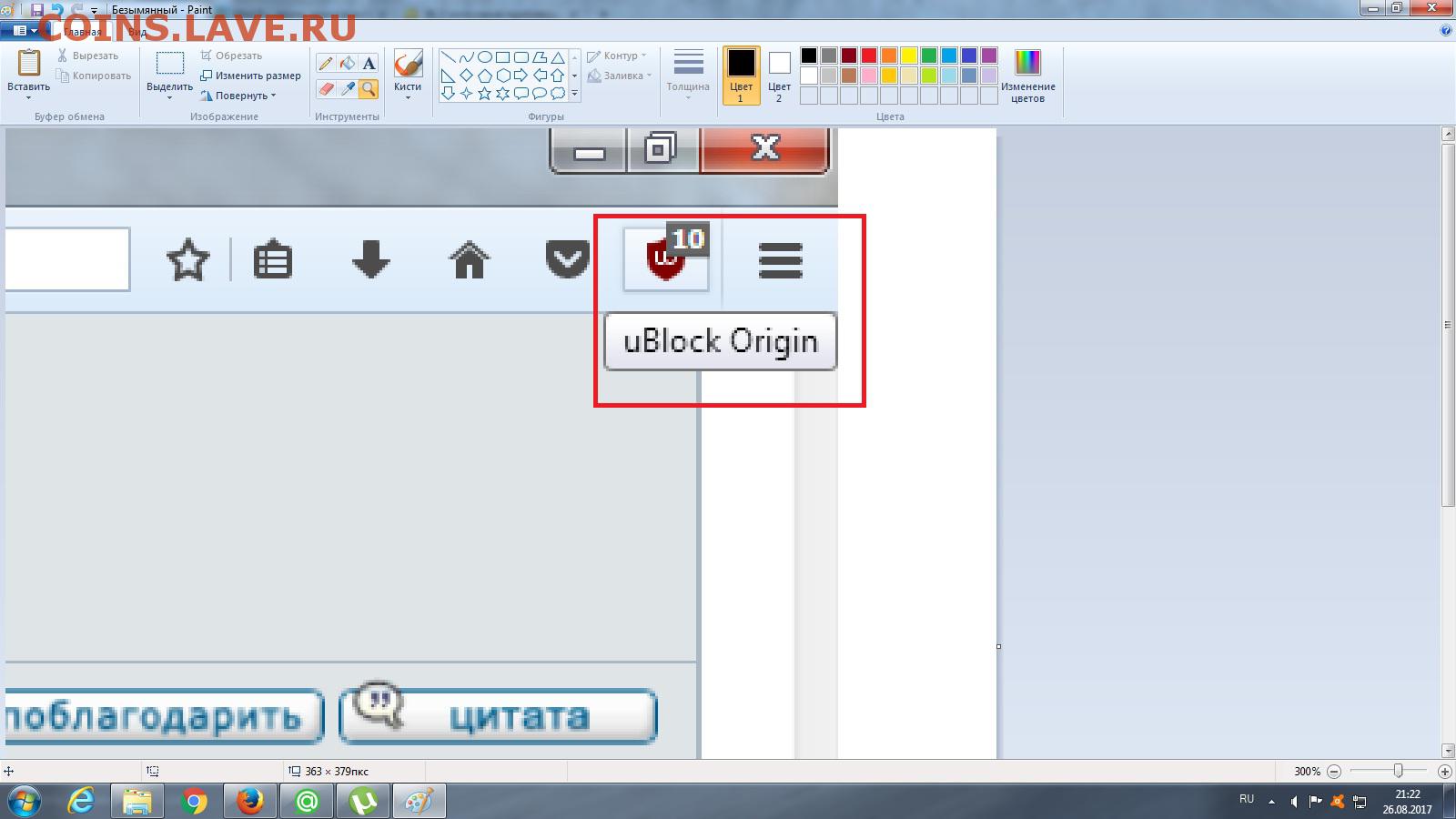Pick the orange palette swatch
The width and height of the screenshot is (1456, 819).
point(889,56)
